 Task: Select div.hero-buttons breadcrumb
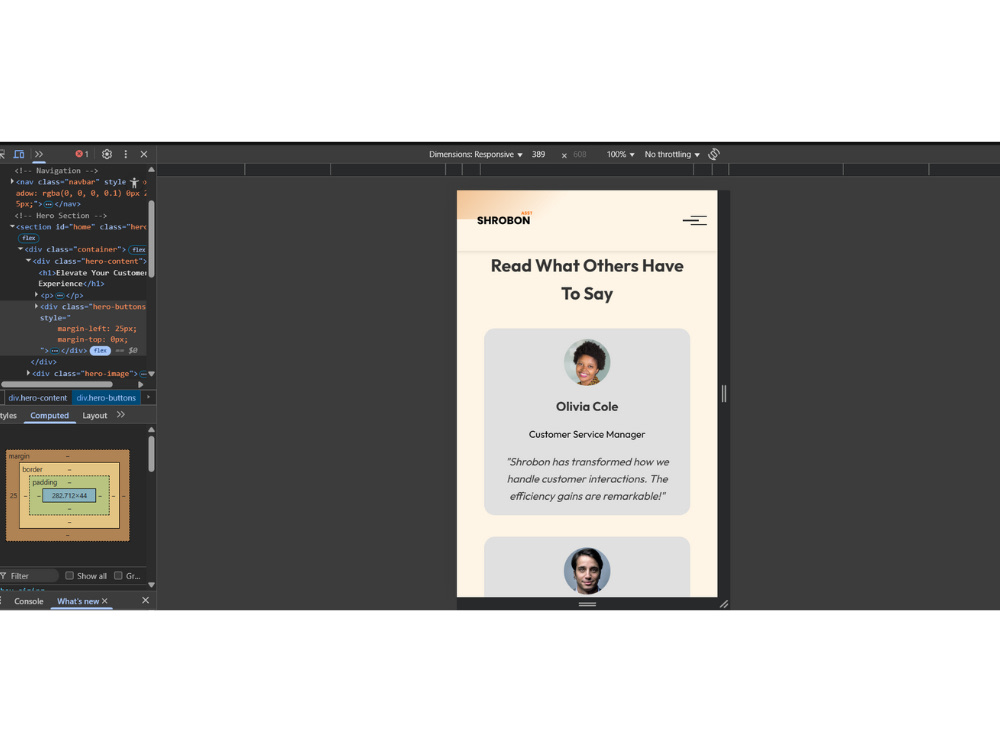[107, 398]
